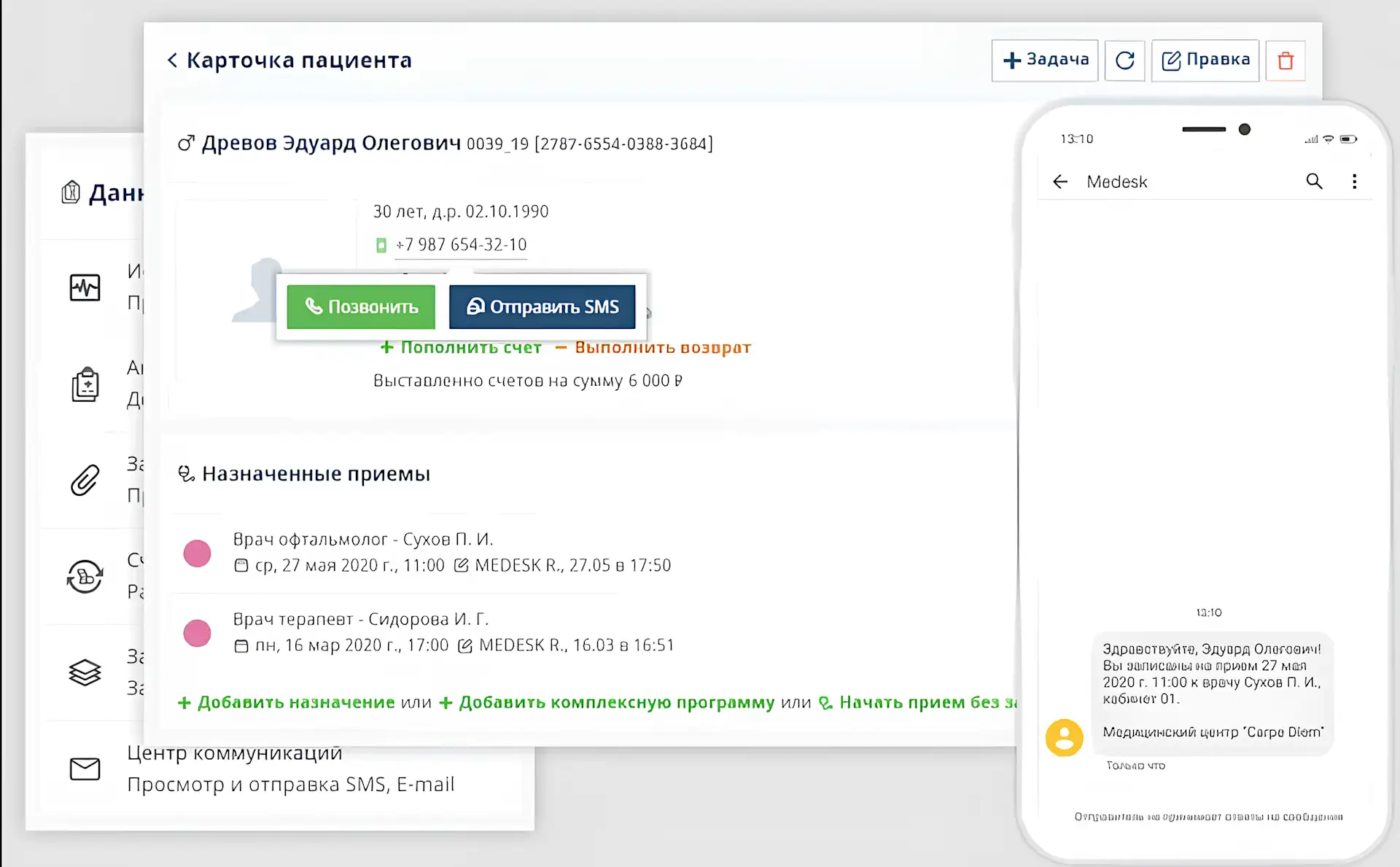The height and width of the screenshot is (867, 1400).
Task: Open paperclip attachments section in background sidebar
Action: coord(85,481)
